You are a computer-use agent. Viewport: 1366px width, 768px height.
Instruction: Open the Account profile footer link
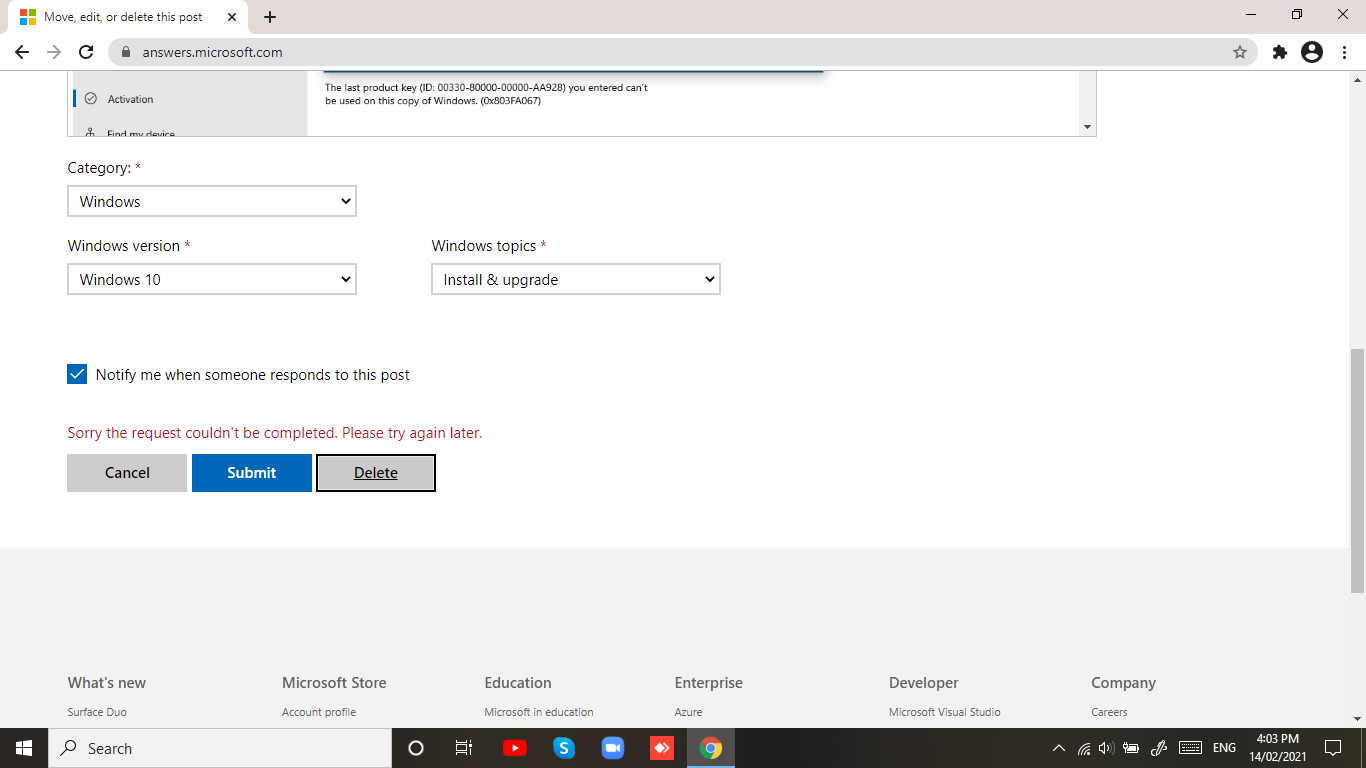tap(319, 712)
